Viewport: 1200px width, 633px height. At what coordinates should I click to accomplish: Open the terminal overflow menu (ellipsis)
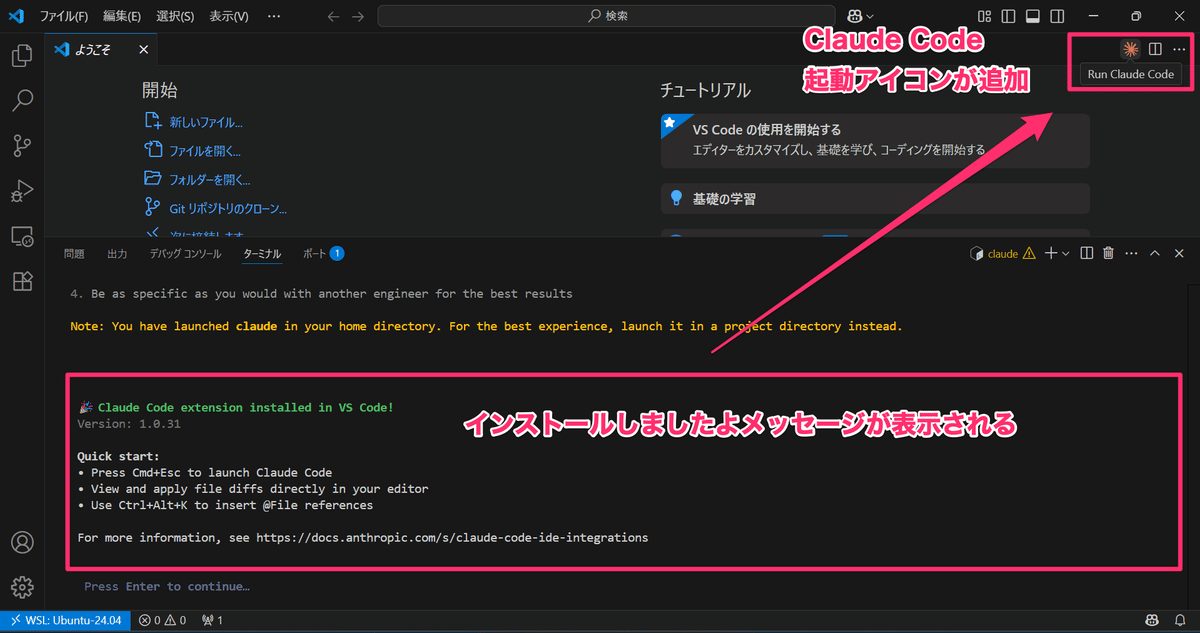coord(1131,253)
